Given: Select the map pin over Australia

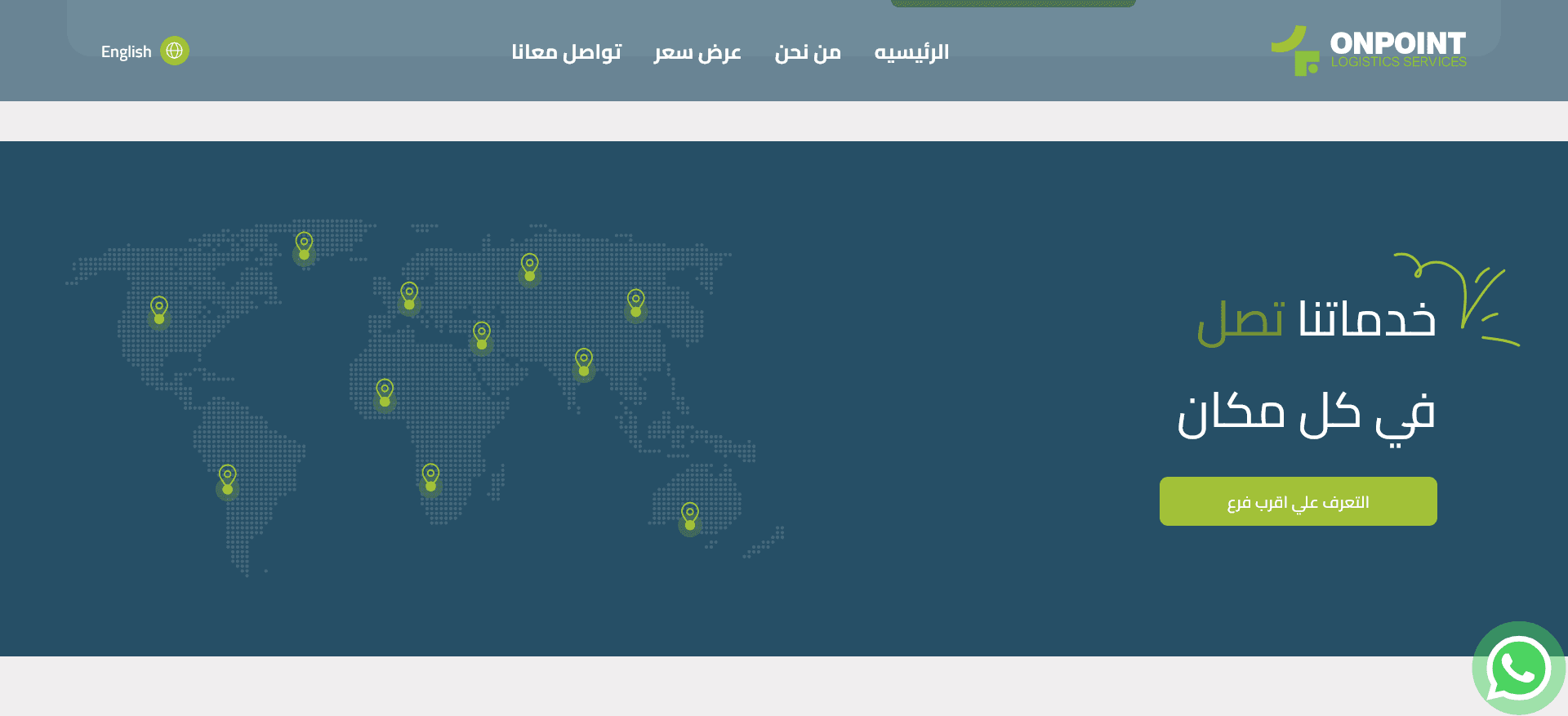Looking at the screenshot, I should (690, 518).
